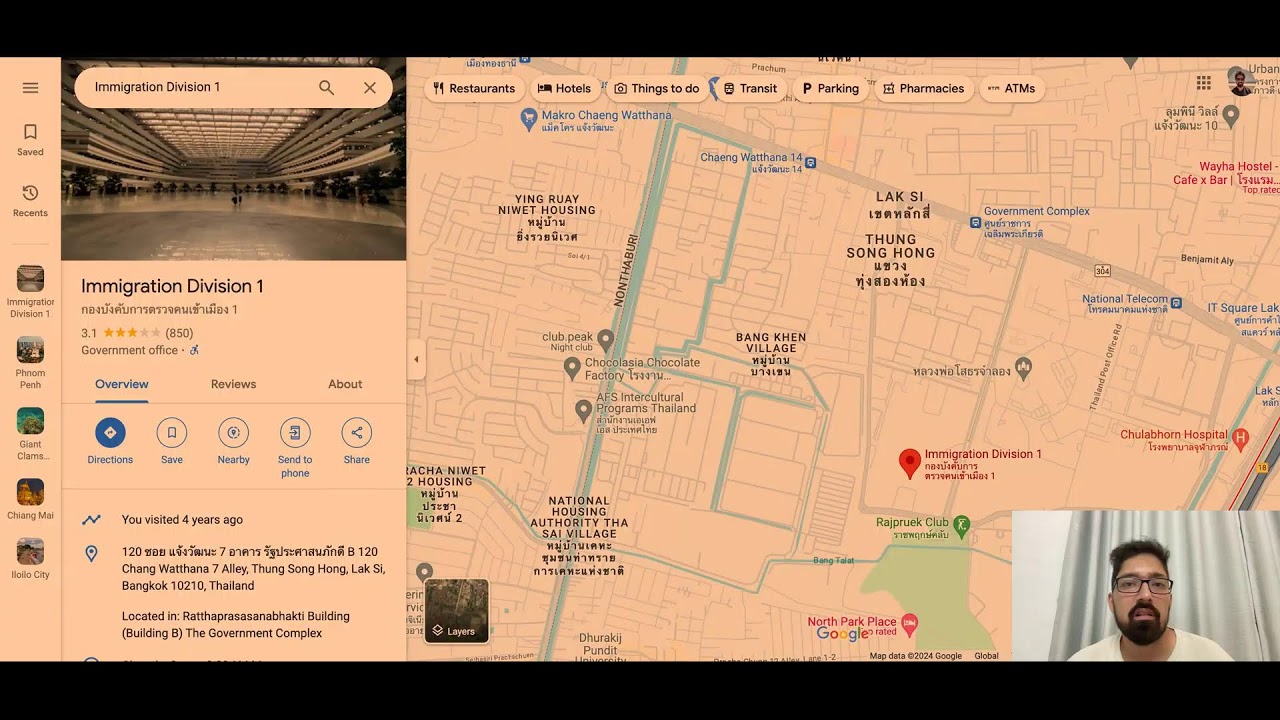Select AFS Intercultural Programs Thailand marker
Screen dimensions: 1280x720
584,410
